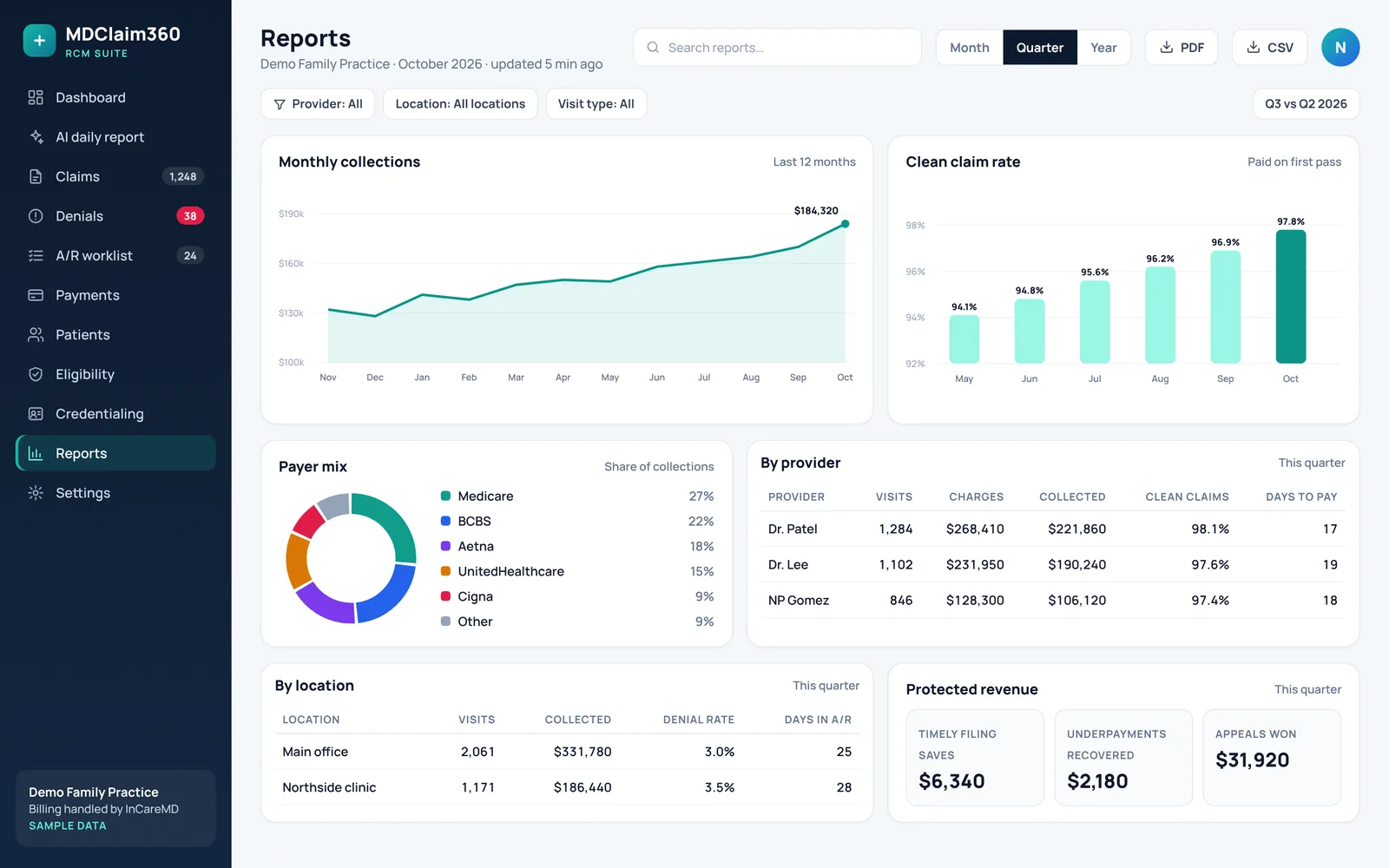The height and width of the screenshot is (868, 1389).
Task: Switch the period to Year
Action: pos(1103,48)
